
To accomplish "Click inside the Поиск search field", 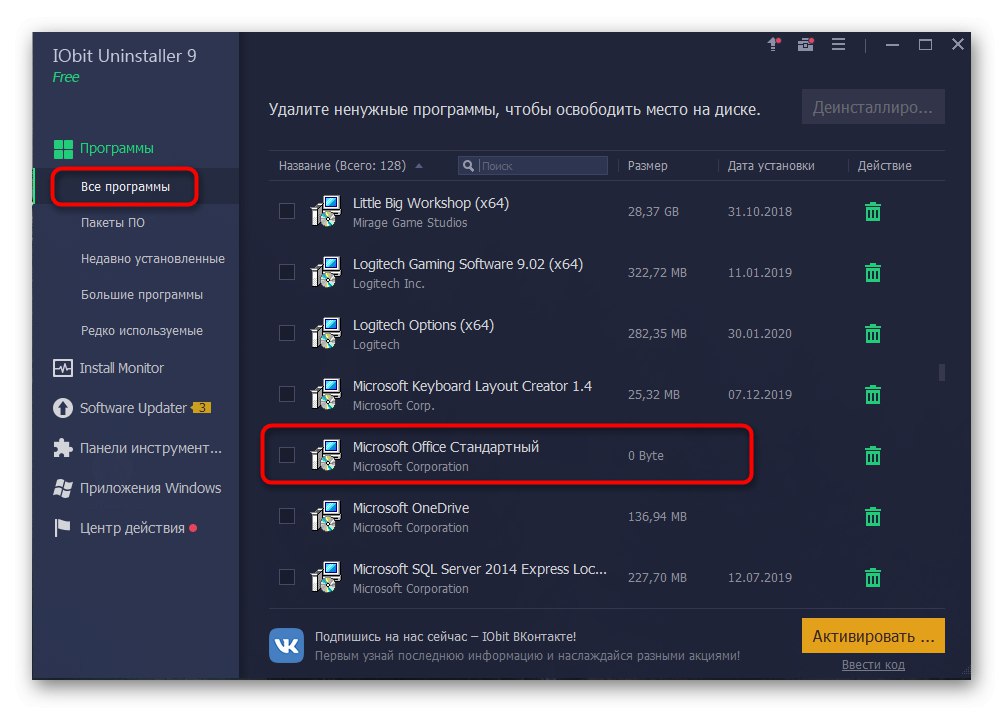I will tap(540, 165).
